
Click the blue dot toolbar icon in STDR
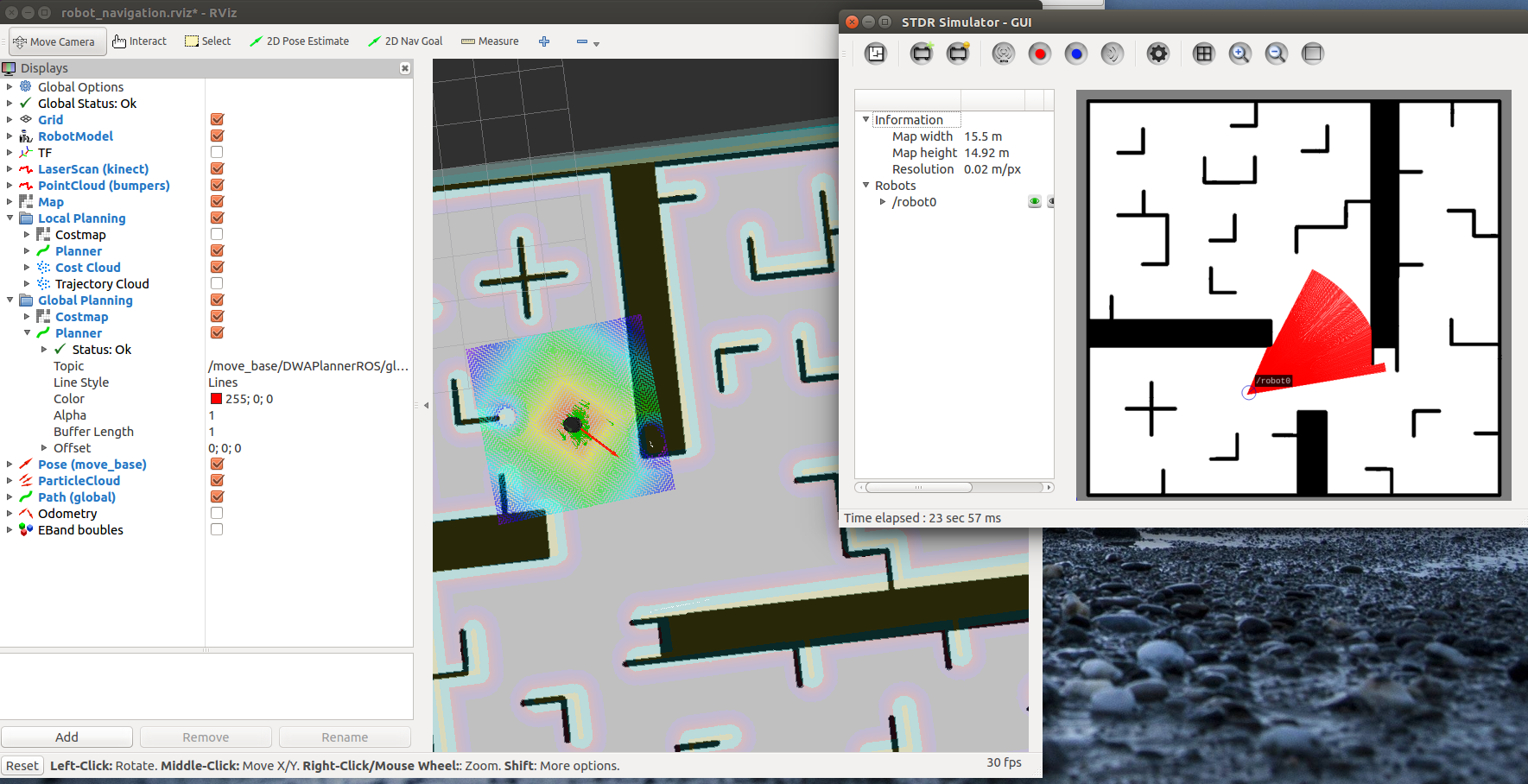1076,54
